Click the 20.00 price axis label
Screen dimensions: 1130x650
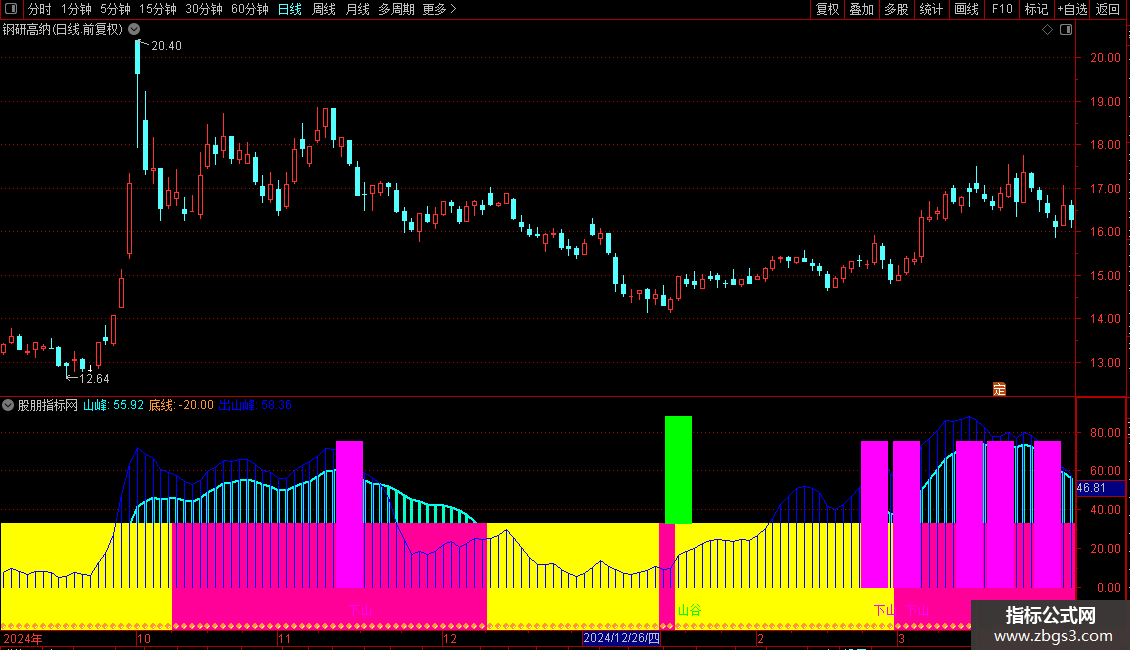1105,58
